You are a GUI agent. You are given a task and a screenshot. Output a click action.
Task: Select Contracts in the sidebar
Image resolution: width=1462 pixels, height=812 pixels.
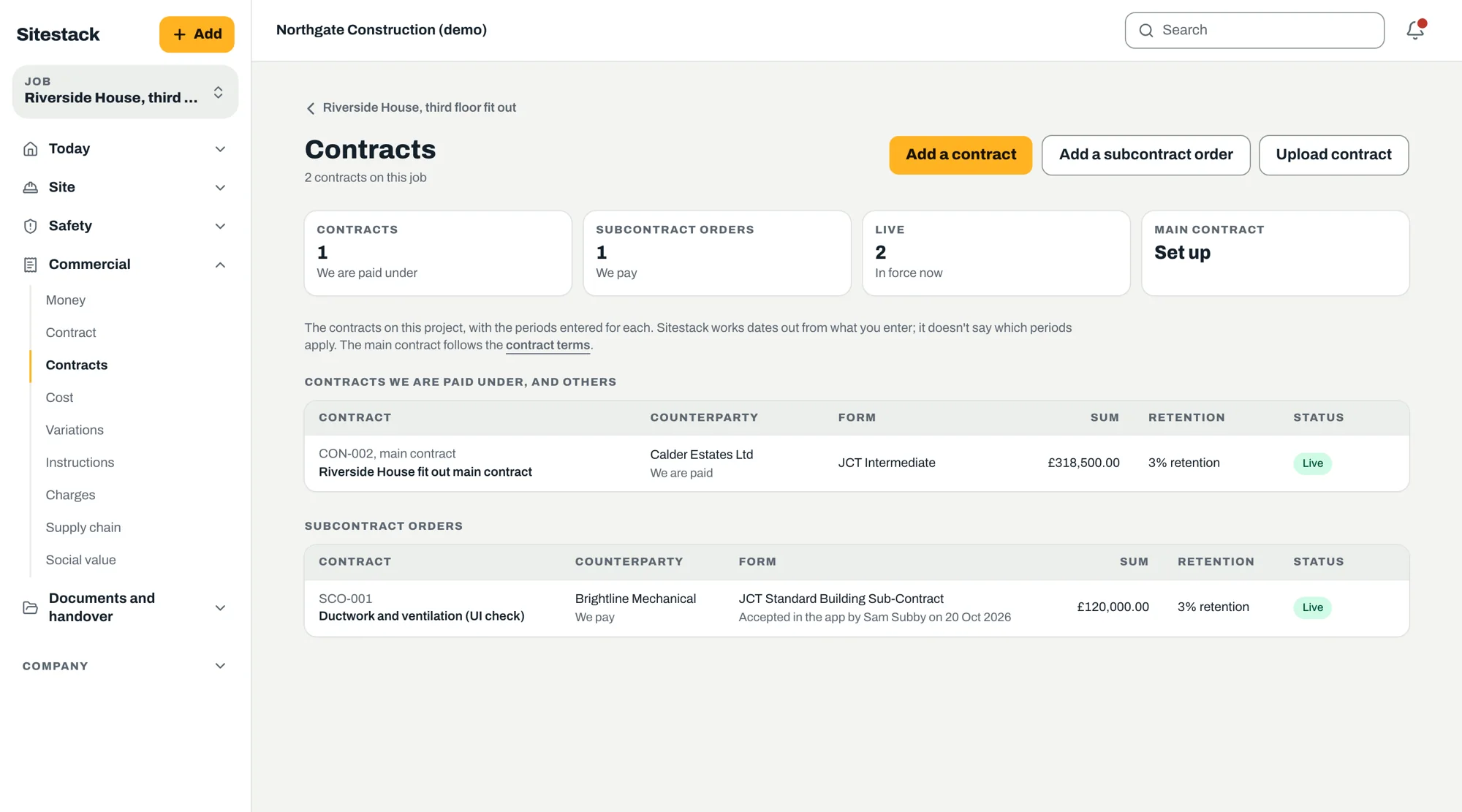click(x=77, y=365)
